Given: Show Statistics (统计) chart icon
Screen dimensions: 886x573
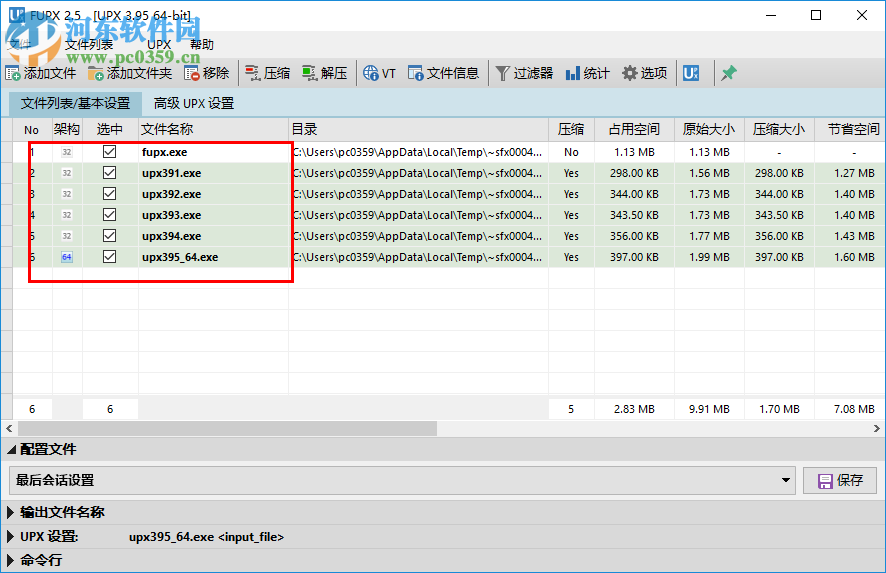Looking at the screenshot, I should click(x=572, y=73).
